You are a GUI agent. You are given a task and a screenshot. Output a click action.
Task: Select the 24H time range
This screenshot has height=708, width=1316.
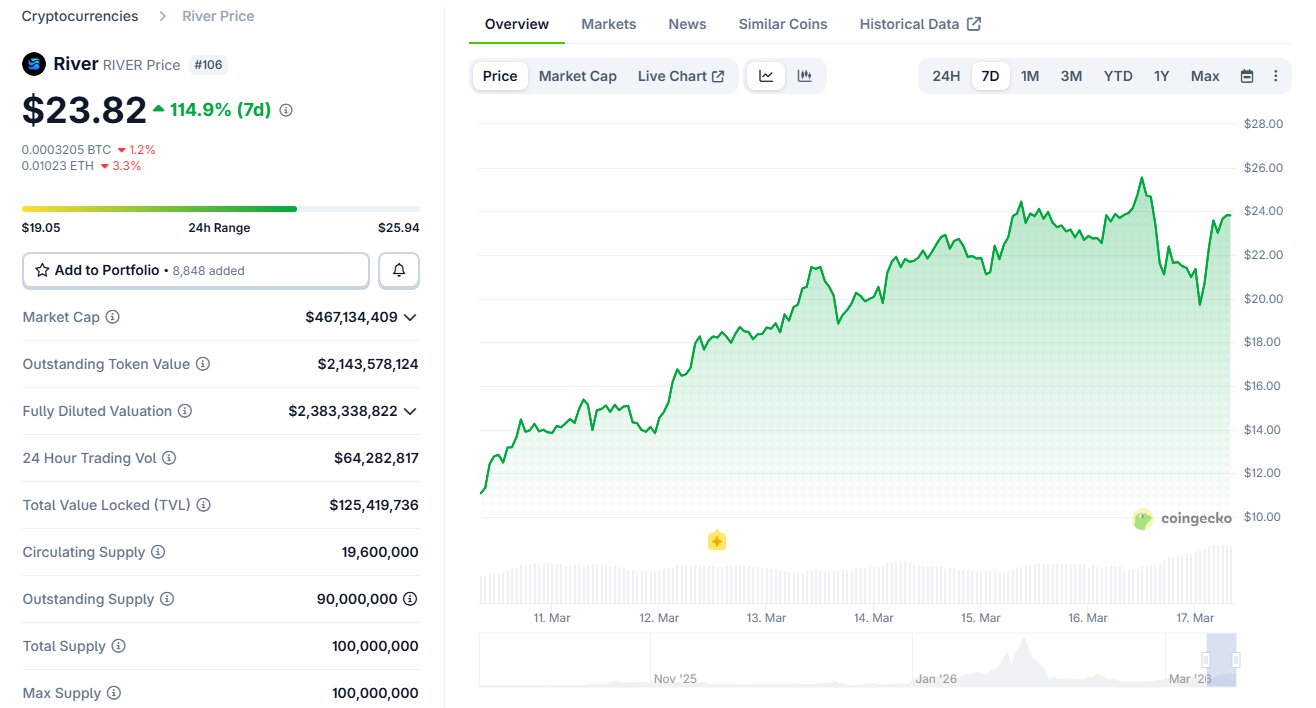pos(946,76)
